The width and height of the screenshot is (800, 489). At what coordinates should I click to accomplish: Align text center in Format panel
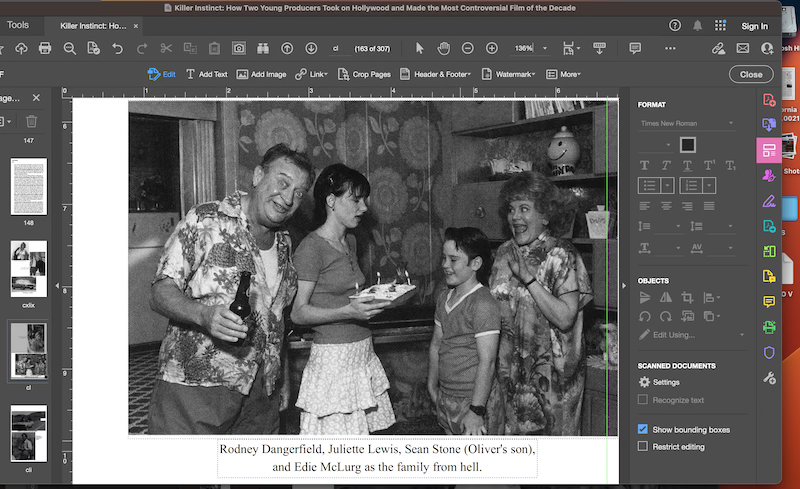[x=666, y=206]
